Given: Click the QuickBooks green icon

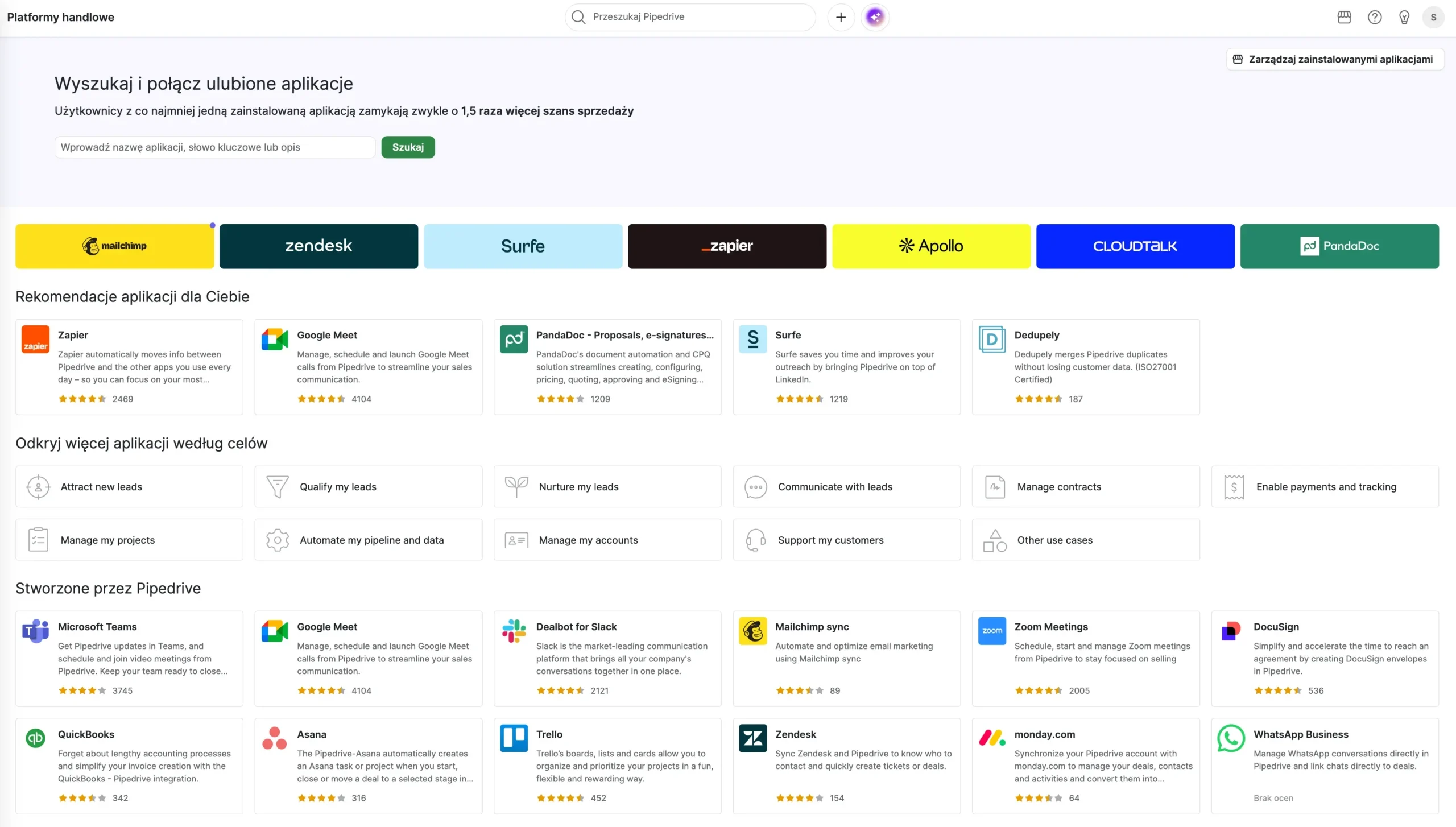Looking at the screenshot, I should coord(35,739).
